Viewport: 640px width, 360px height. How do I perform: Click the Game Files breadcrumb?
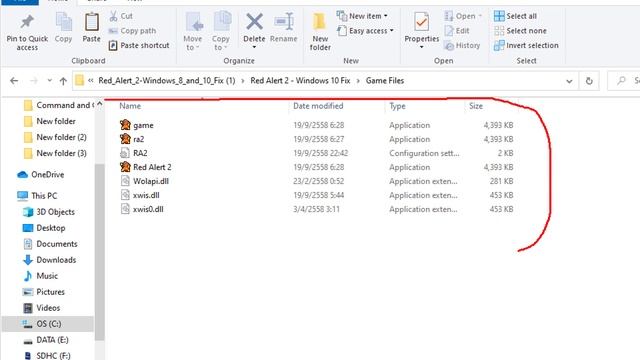(x=384, y=81)
